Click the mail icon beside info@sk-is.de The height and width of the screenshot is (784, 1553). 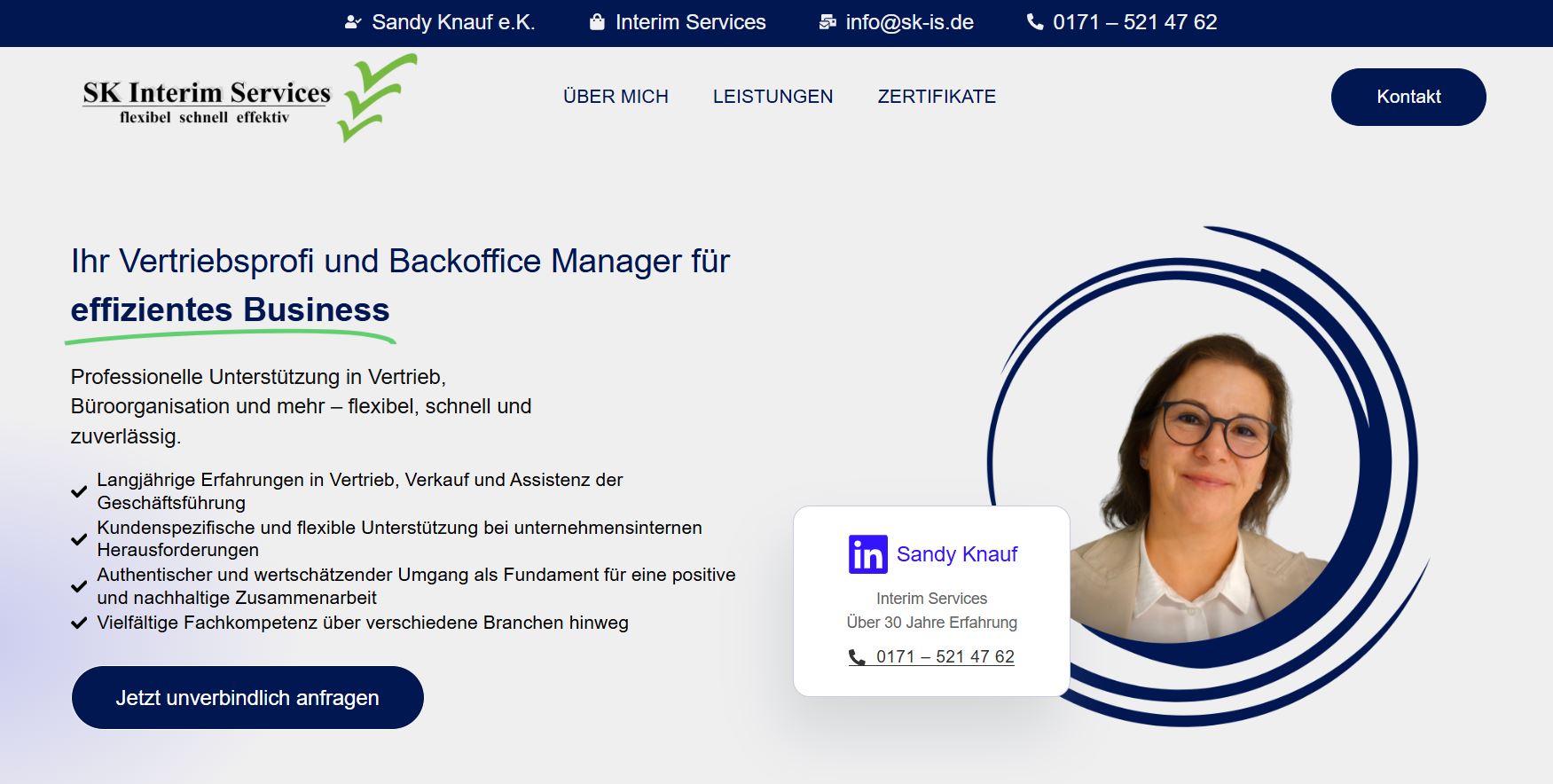click(827, 22)
